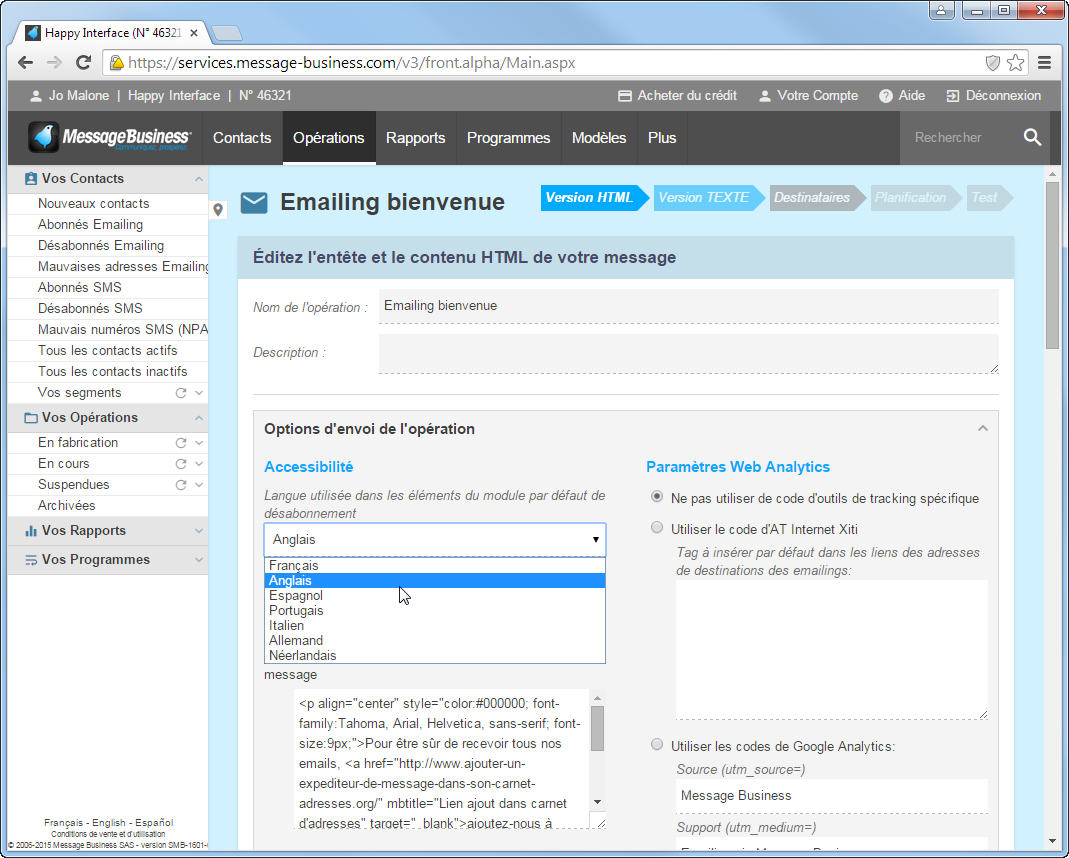Image resolution: width=1069 pixels, height=858 pixels.
Task: Refresh the En fabrication list
Action: tap(181, 443)
